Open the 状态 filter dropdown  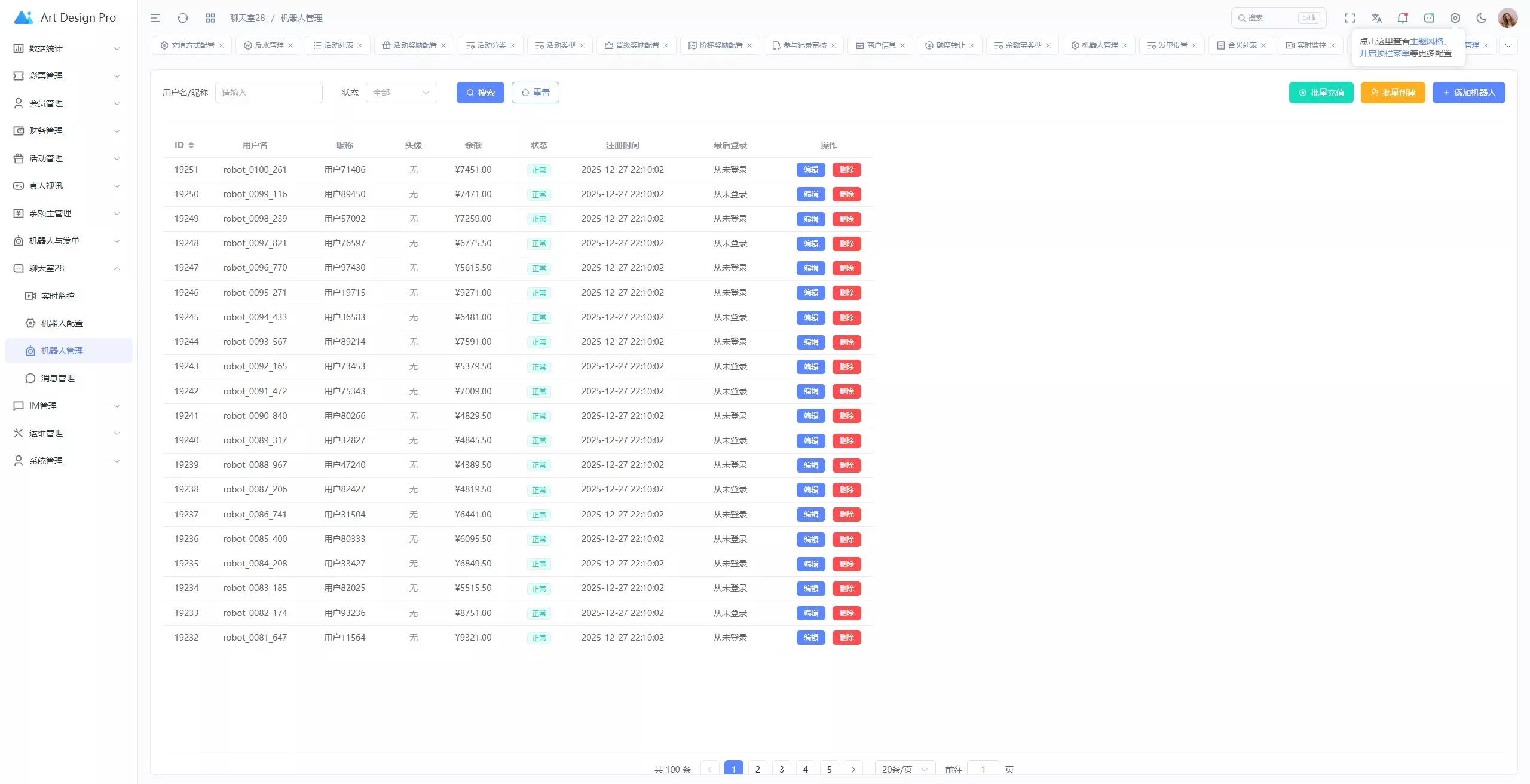tap(401, 93)
